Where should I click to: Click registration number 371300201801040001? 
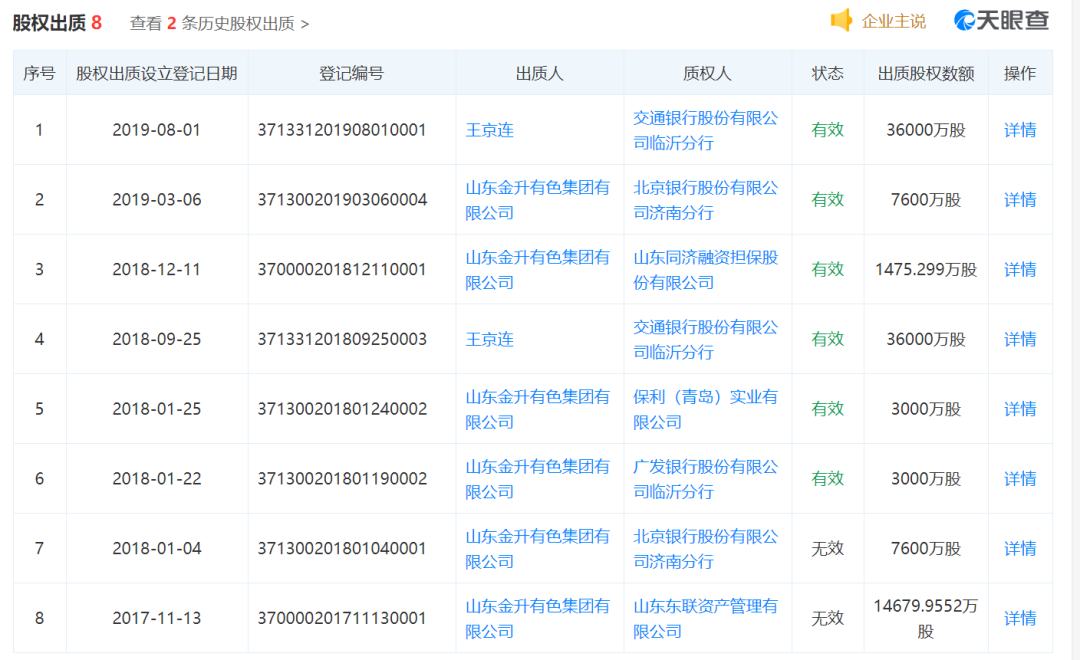click(x=342, y=548)
